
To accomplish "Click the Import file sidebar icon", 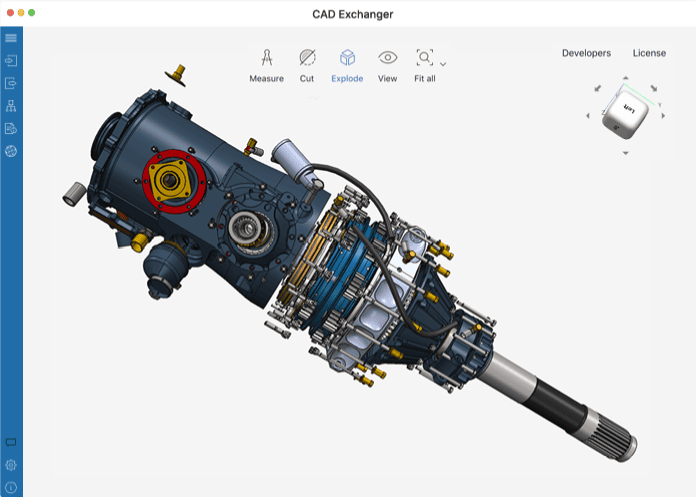I will 11,61.
